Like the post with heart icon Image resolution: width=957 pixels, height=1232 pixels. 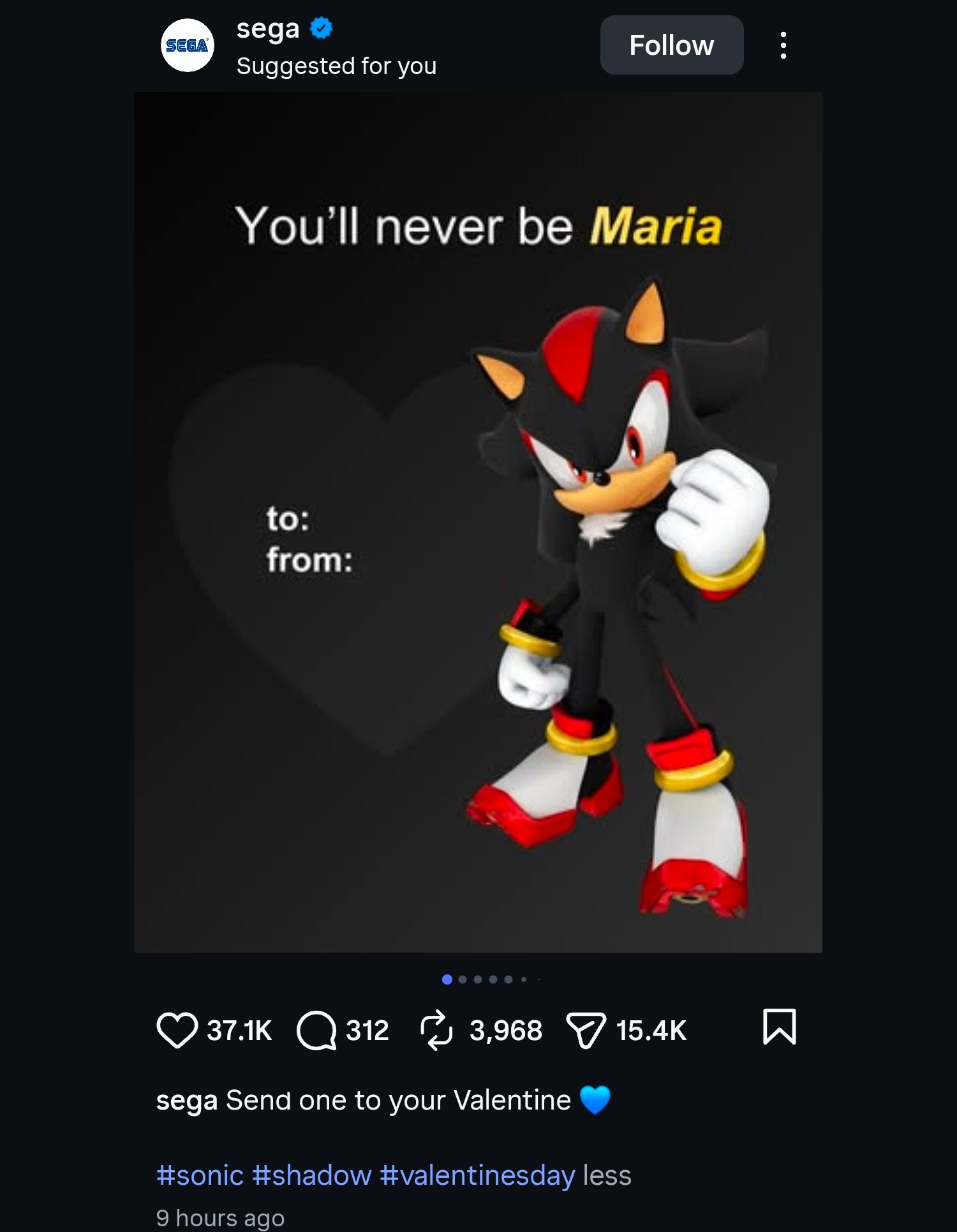click(177, 1030)
